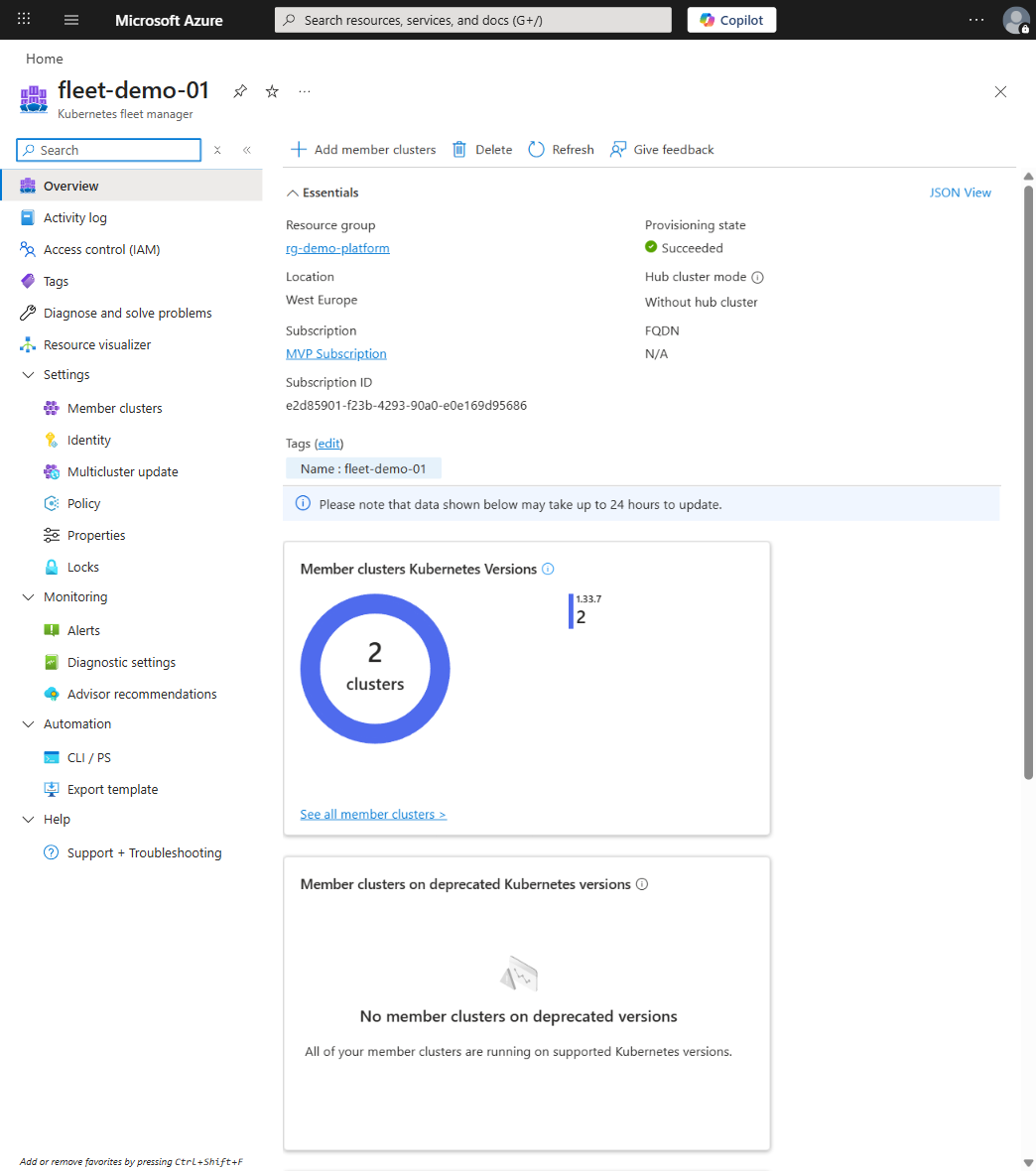This screenshot has height=1171, width=1036.
Task: Close the fleet-demo-01 blade
Action: (x=1001, y=92)
